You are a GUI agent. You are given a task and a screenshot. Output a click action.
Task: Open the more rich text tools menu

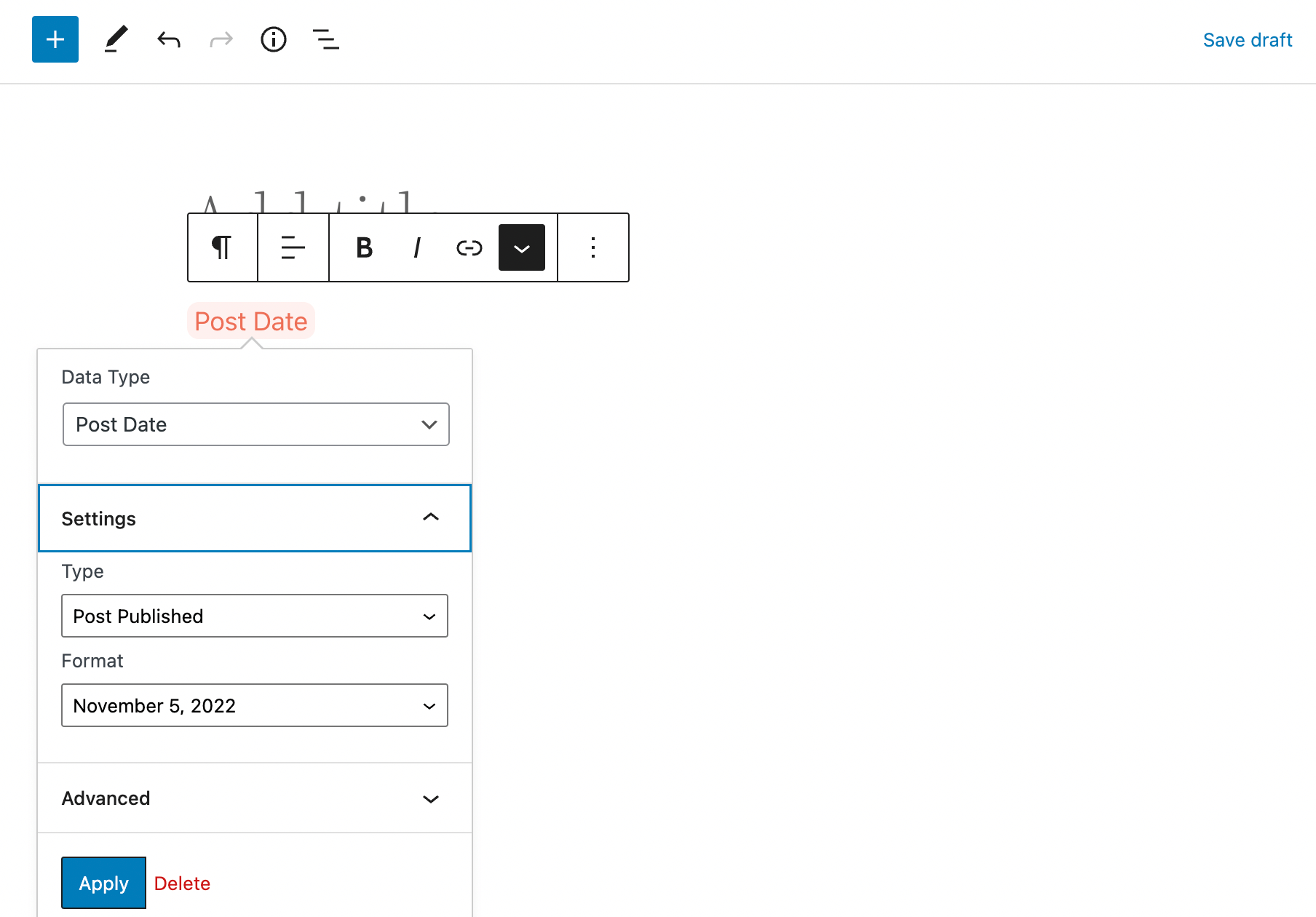click(x=521, y=247)
